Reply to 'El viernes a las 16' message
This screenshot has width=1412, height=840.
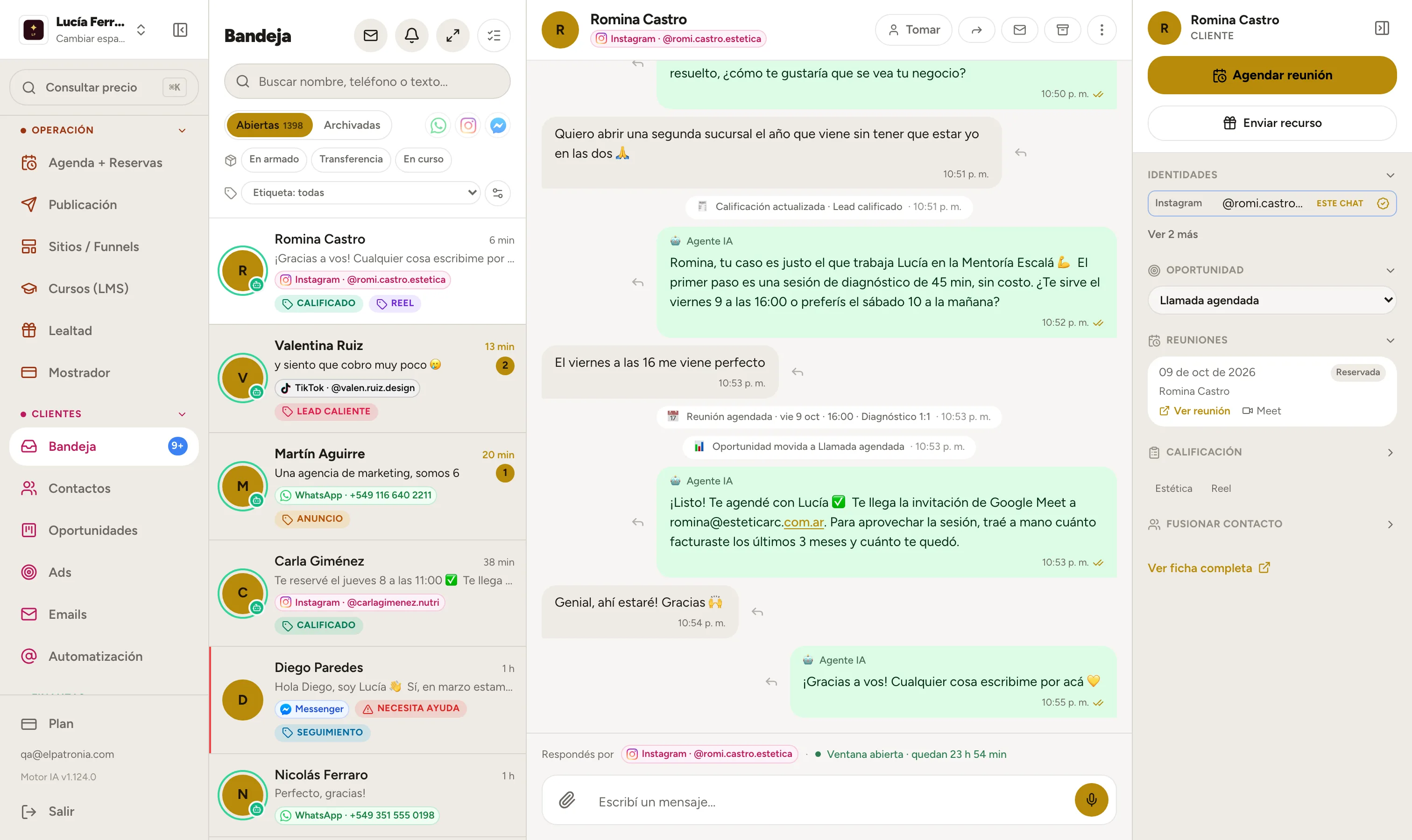[798, 372]
